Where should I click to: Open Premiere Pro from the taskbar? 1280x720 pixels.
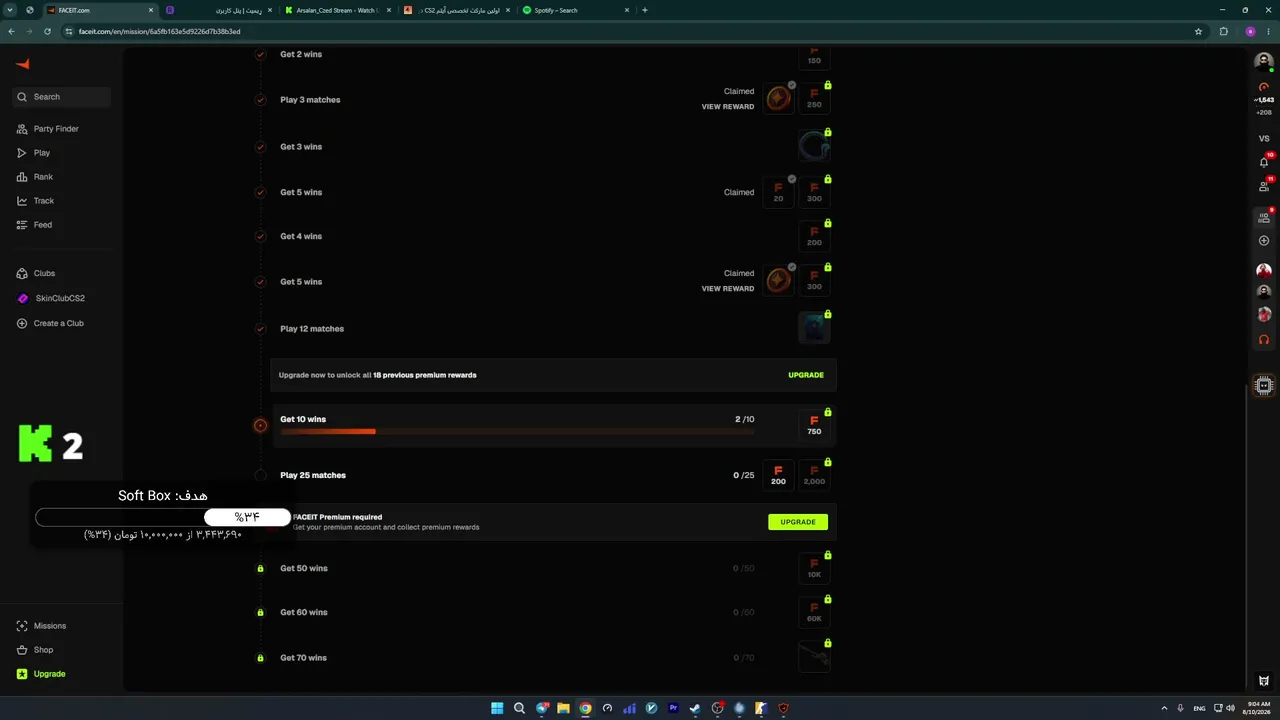(x=673, y=708)
